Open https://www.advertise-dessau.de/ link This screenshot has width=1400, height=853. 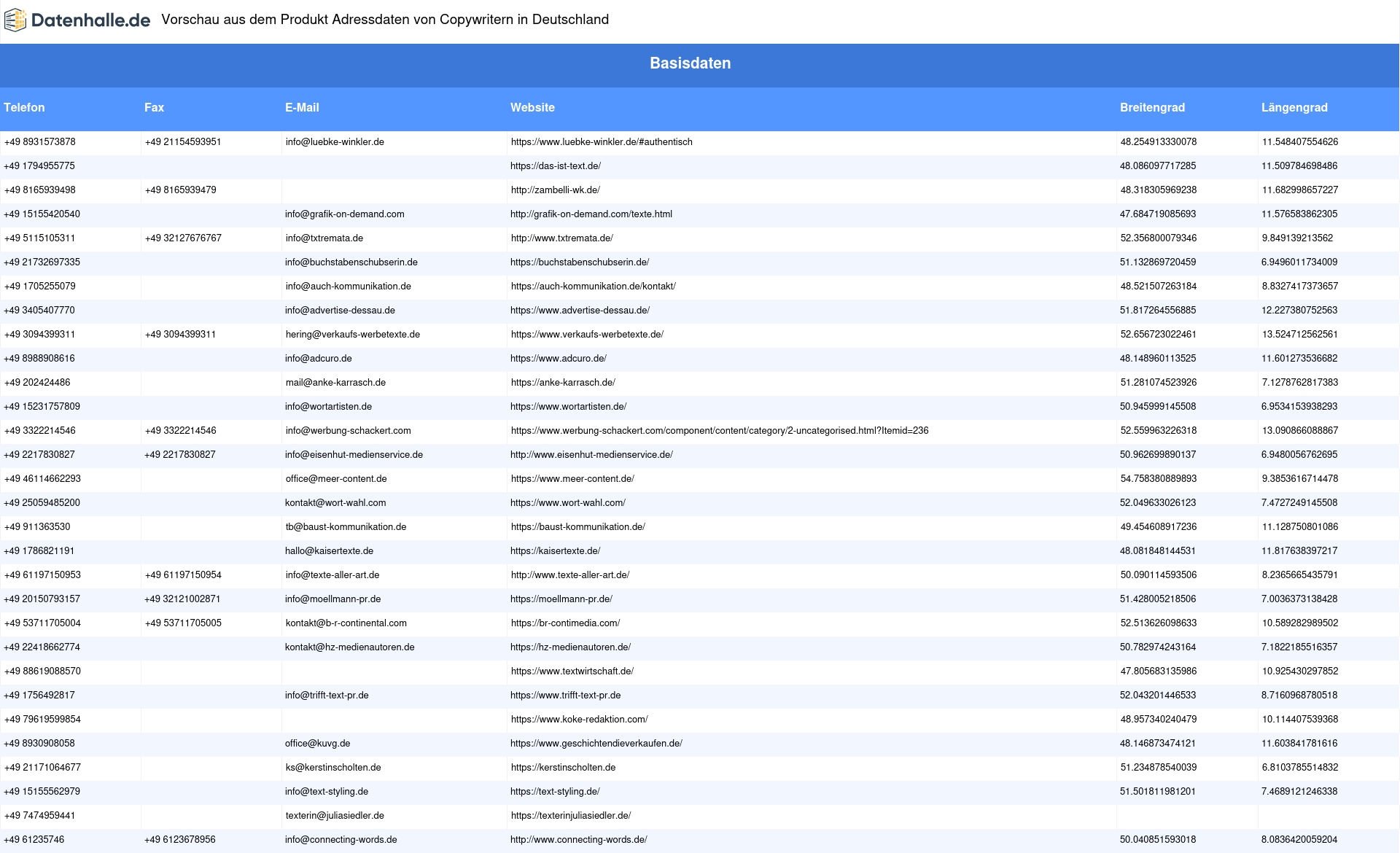click(580, 311)
